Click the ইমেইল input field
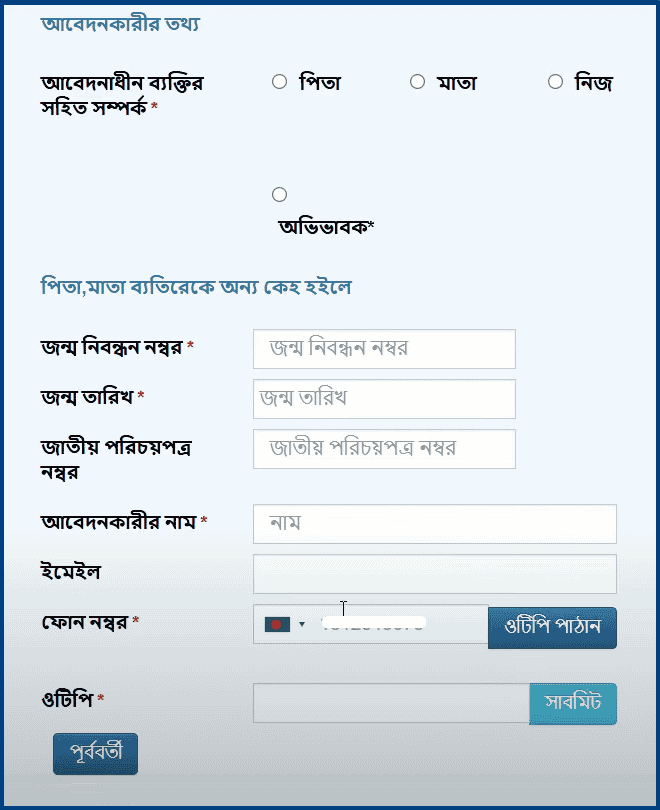Image resolution: width=660 pixels, height=810 pixels. click(x=435, y=572)
